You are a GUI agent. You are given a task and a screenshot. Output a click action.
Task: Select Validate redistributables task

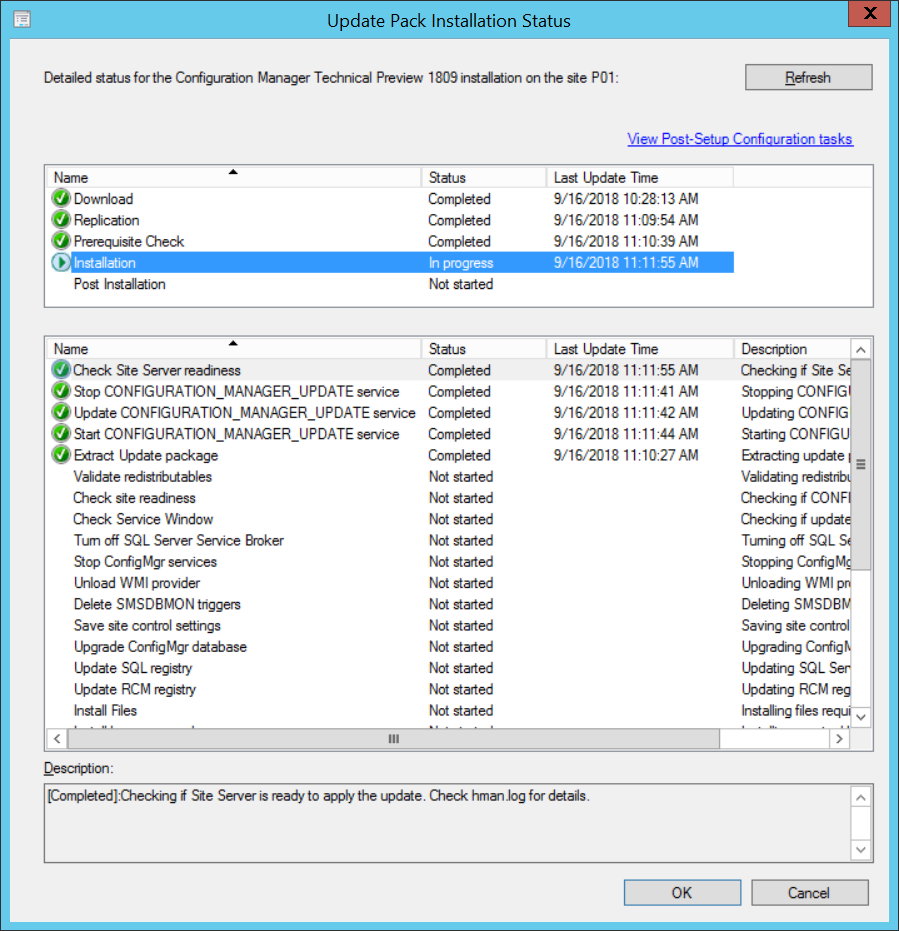tap(448, 477)
